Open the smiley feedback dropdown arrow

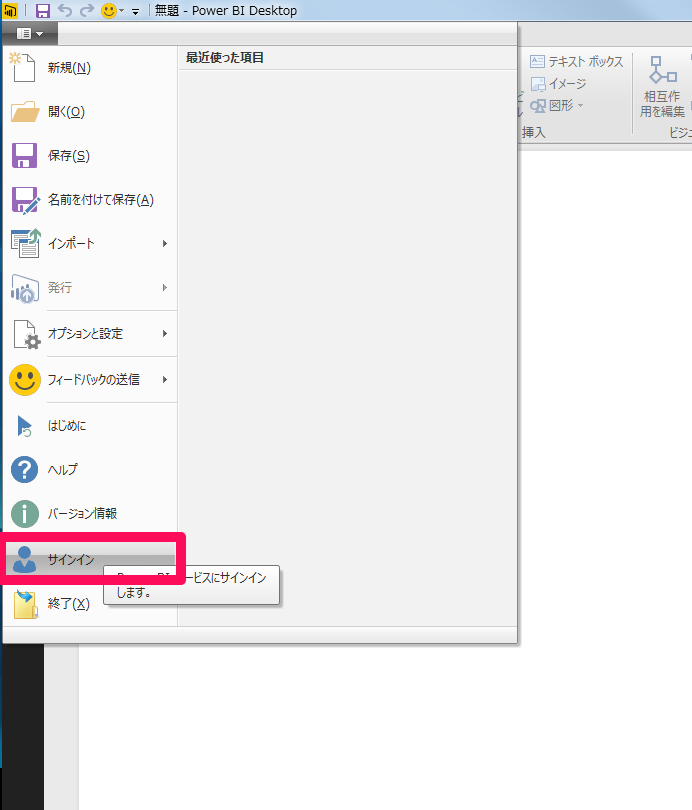(122, 11)
